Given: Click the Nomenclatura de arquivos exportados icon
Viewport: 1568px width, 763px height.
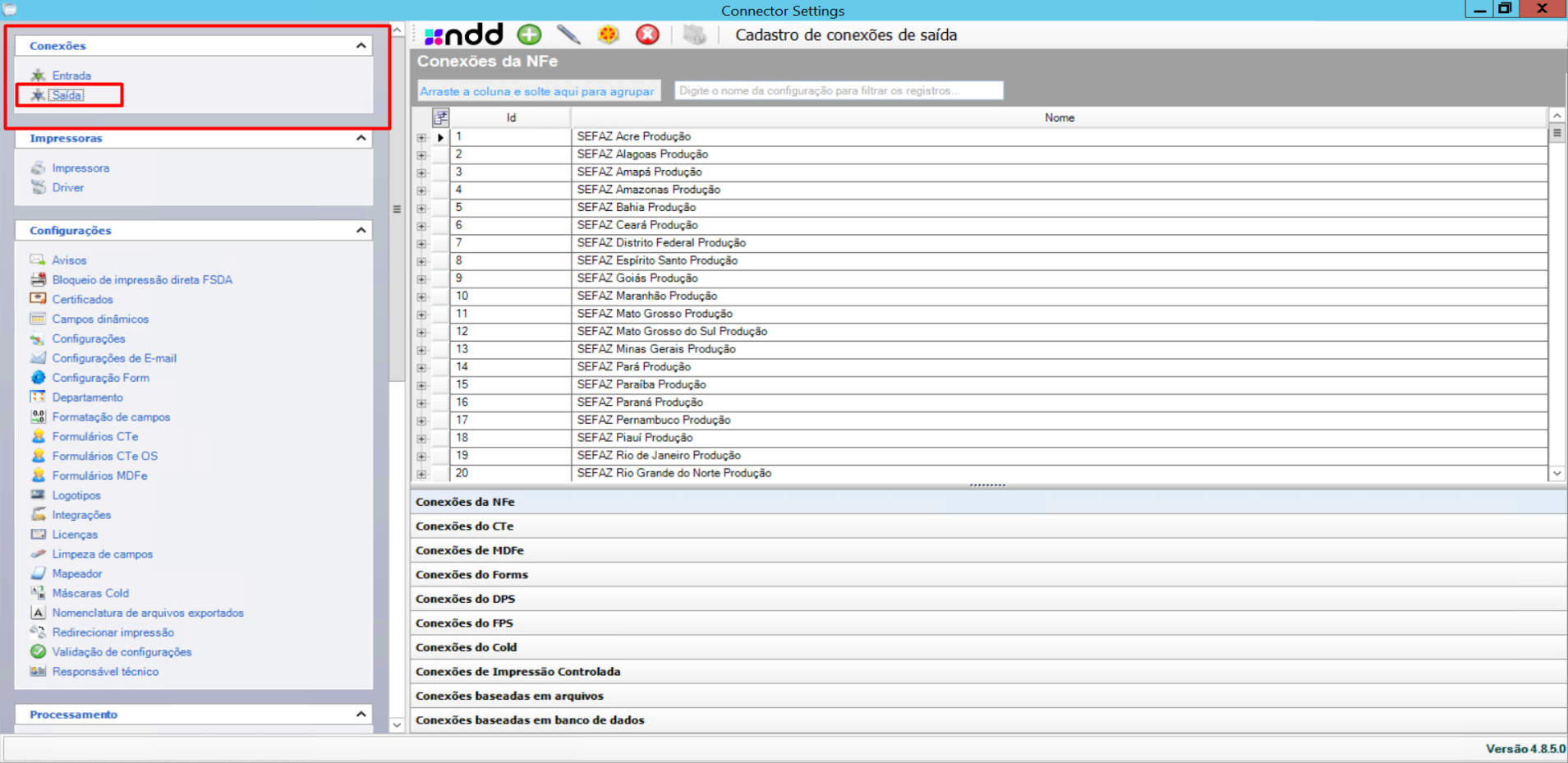Looking at the screenshot, I should 38,613.
